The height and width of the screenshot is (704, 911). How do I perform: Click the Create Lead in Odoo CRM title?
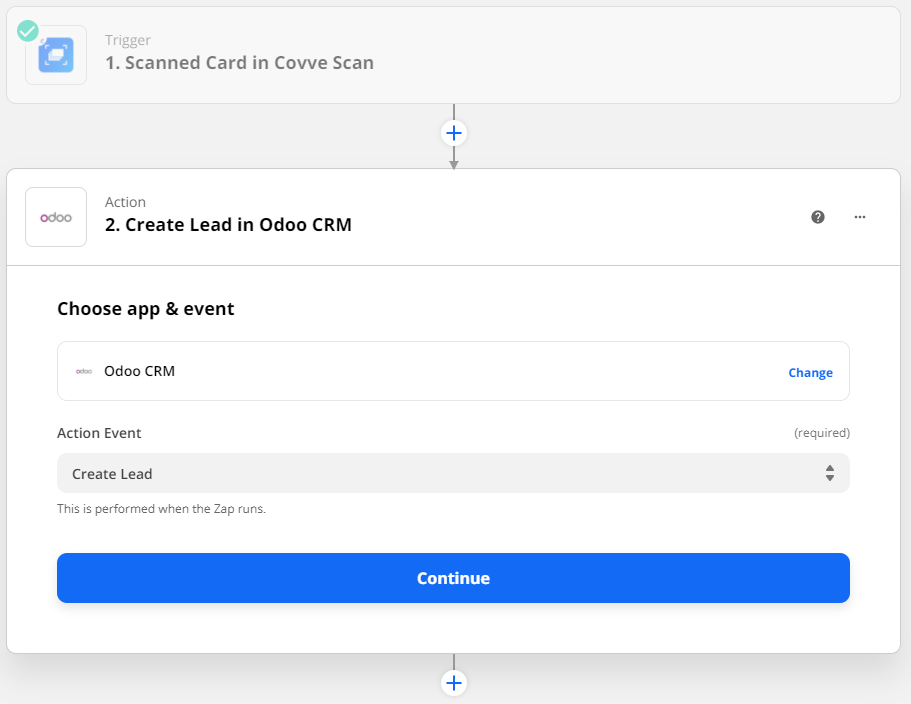click(x=228, y=225)
